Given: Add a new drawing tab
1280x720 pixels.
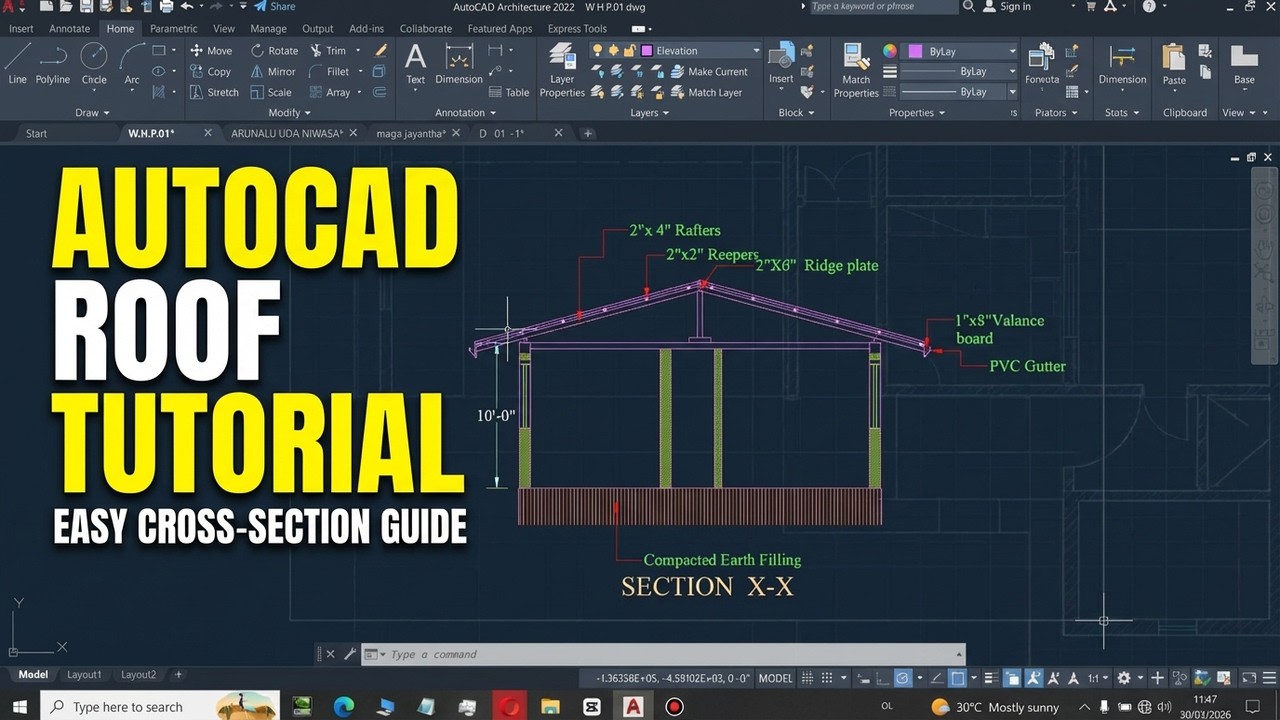Looking at the screenshot, I should (588, 133).
